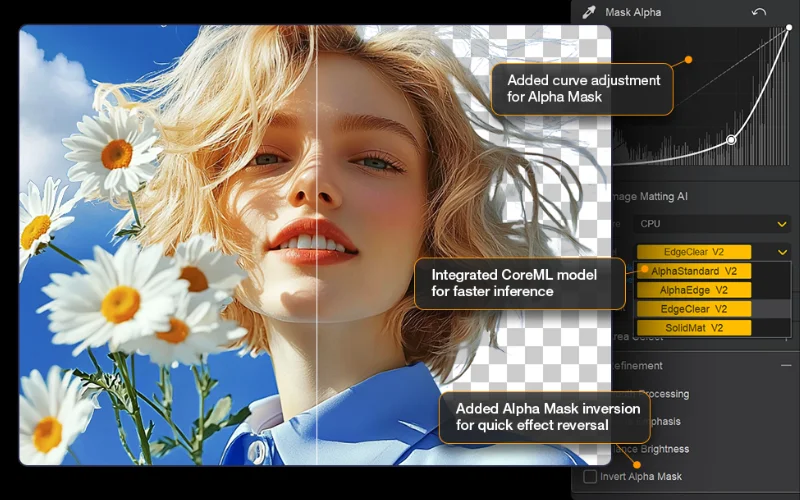This screenshot has height=500, width=800.
Task: Select the eyedropper tool beside Mask Alpha
Action: tap(589, 13)
